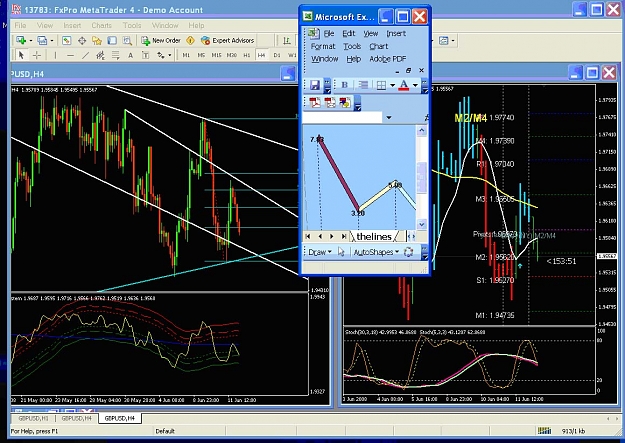
Task: Open the Templates icon at toolbar right
Action: tap(444, 40)
